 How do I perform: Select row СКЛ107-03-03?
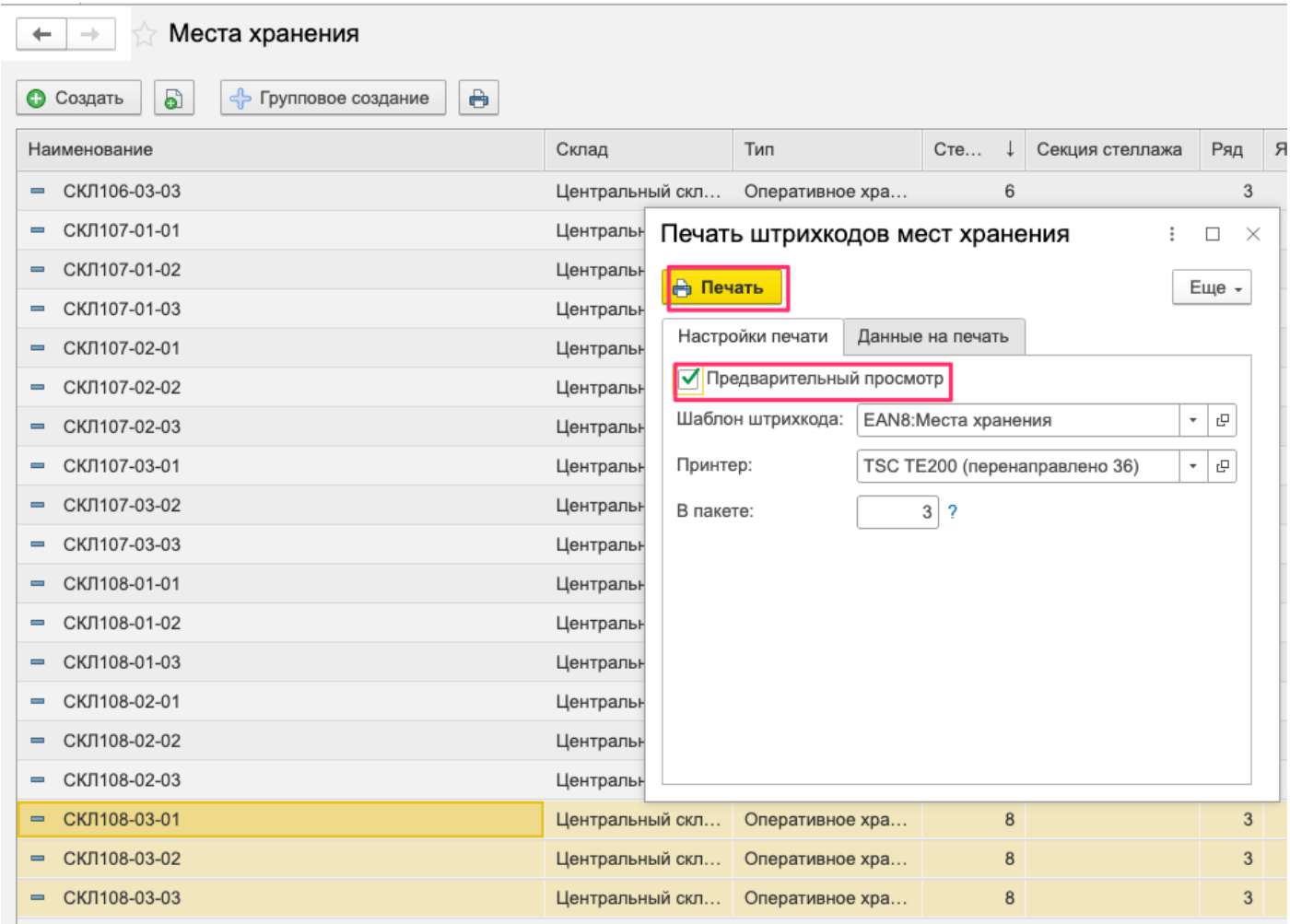tap(280, 544)
